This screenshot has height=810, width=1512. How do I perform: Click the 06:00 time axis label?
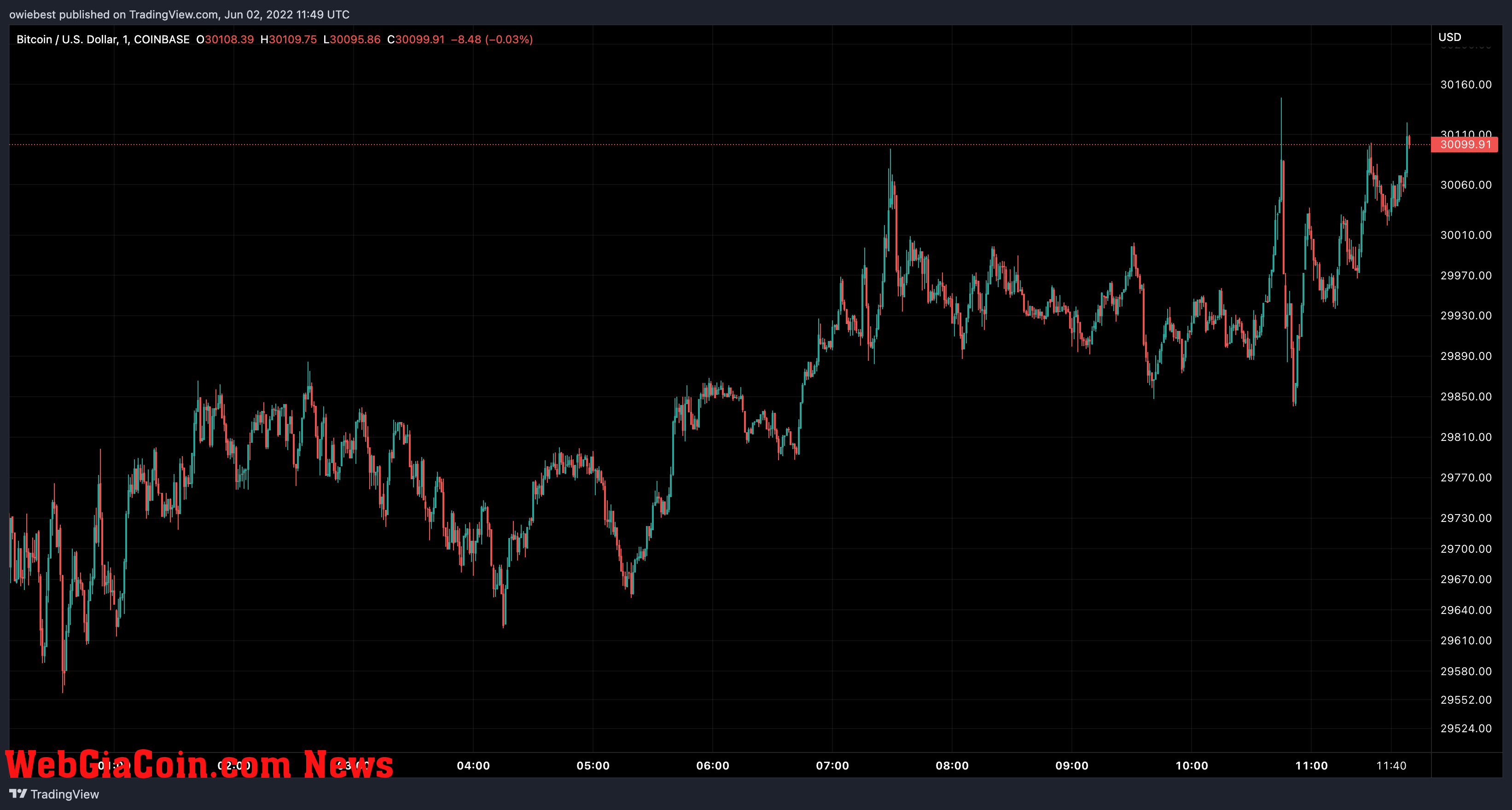coord(713,765)
